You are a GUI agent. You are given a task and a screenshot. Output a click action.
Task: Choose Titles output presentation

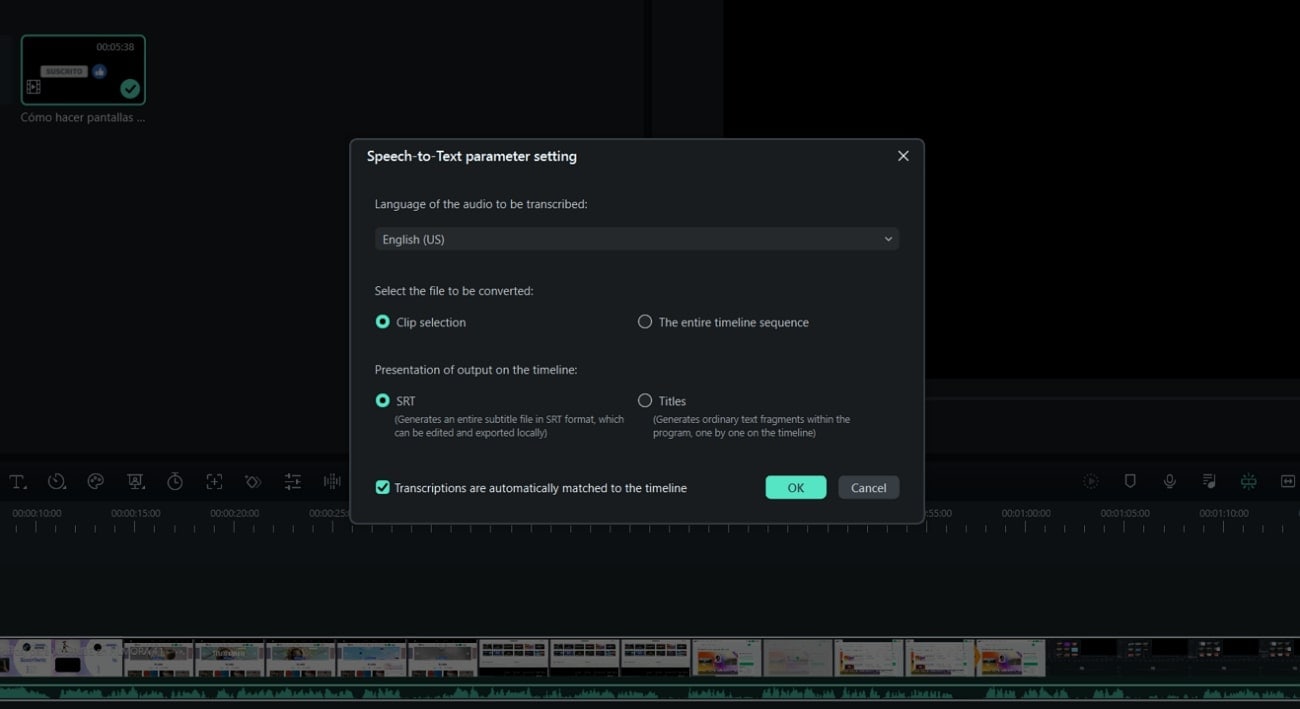[x=645, y=400]
